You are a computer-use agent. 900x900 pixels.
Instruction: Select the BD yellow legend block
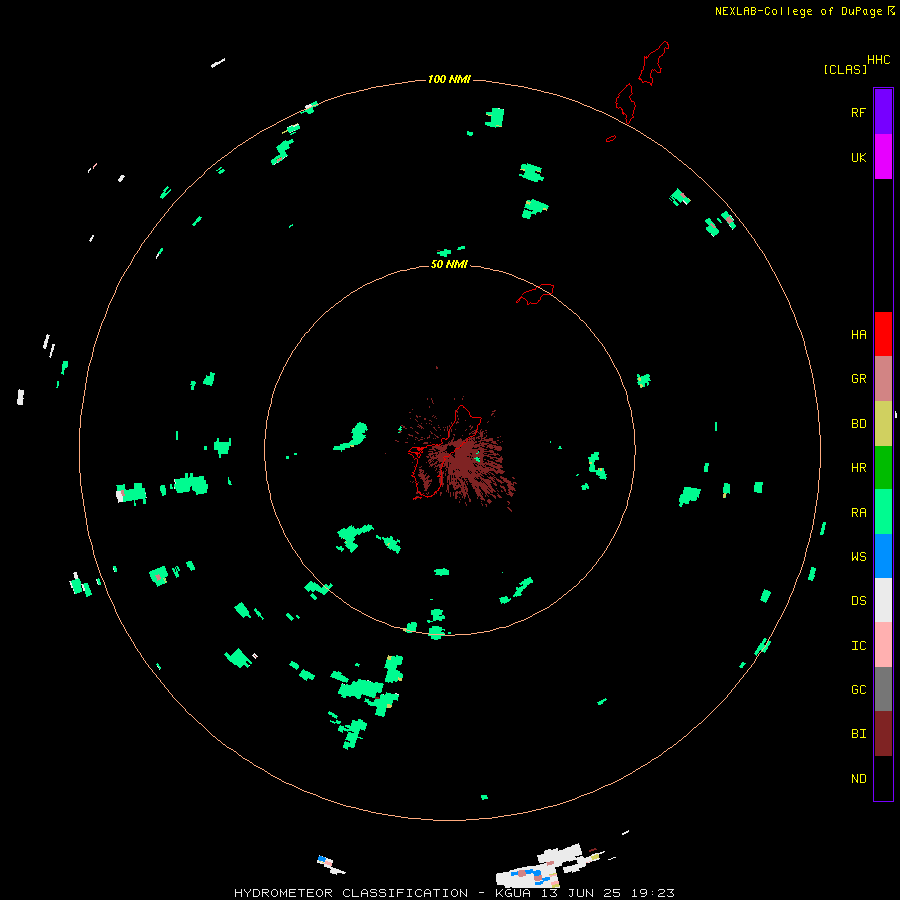coord(883,424)
